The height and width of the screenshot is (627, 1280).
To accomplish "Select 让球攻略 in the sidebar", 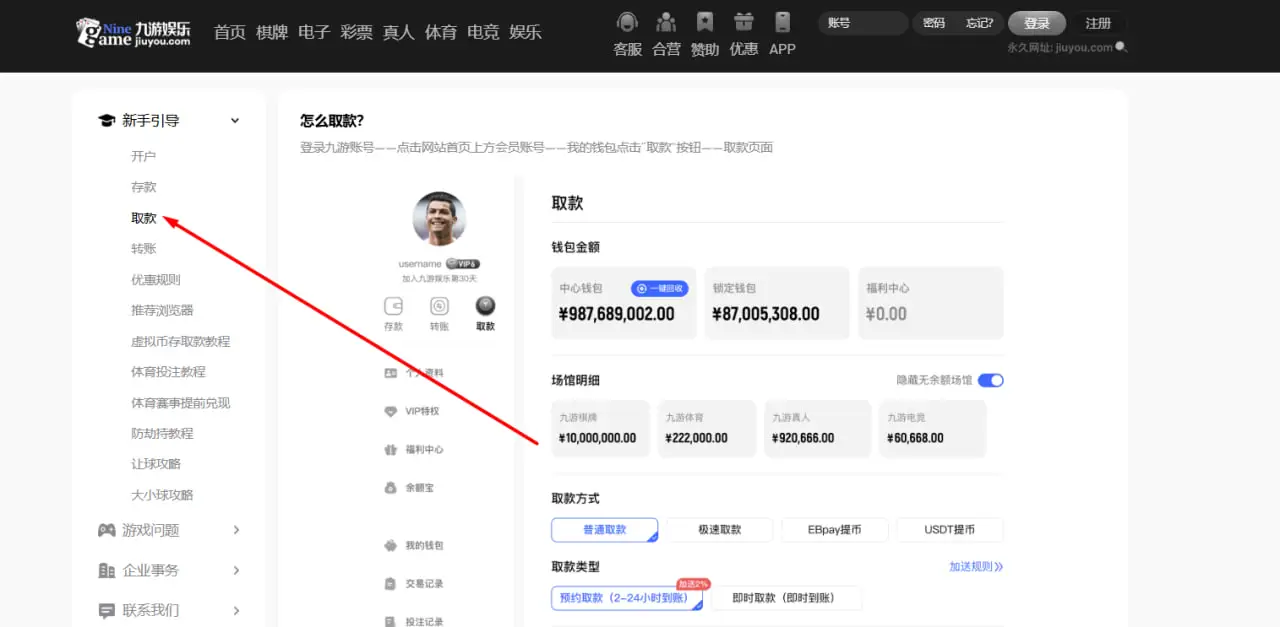I will pyautogui.click(x=156, y=464).
